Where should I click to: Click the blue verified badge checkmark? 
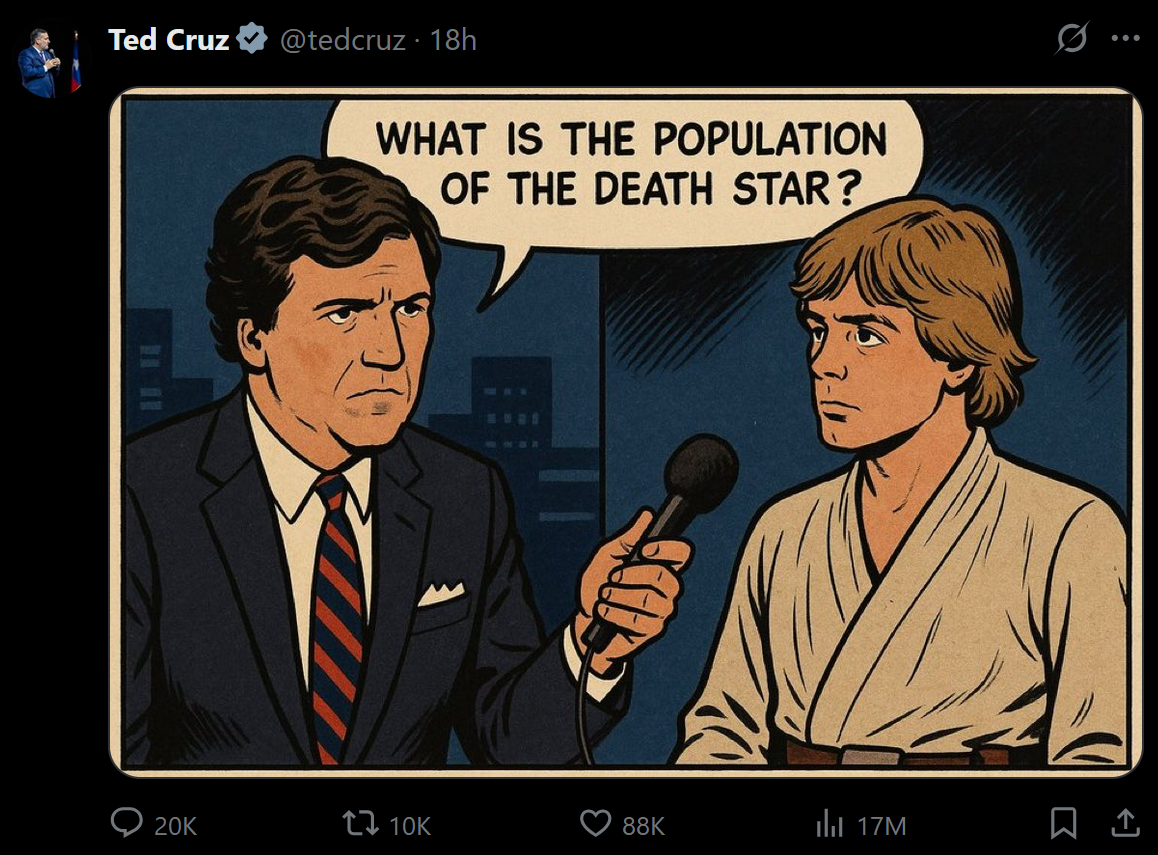point(252,39)
